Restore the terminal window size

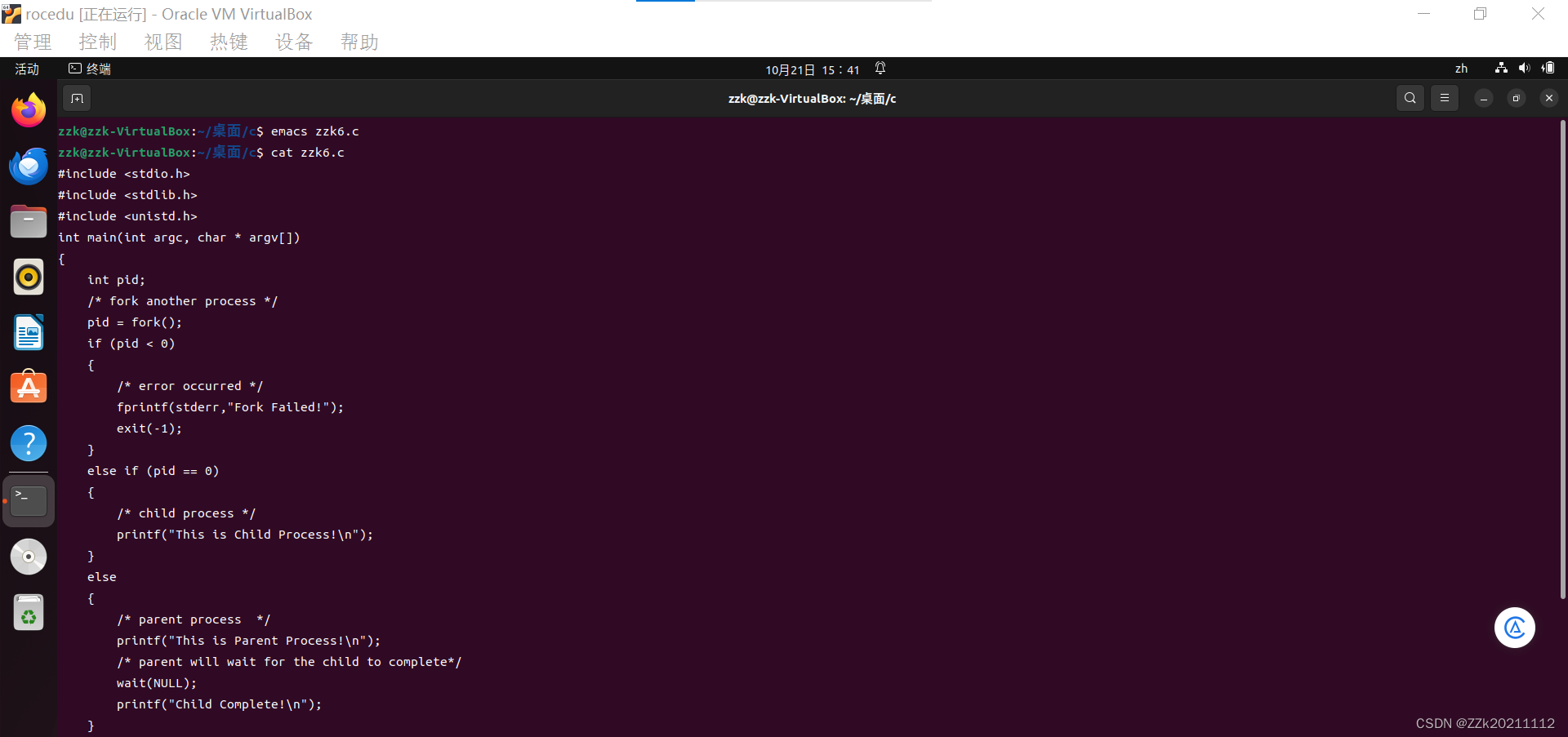point(1517,98)
